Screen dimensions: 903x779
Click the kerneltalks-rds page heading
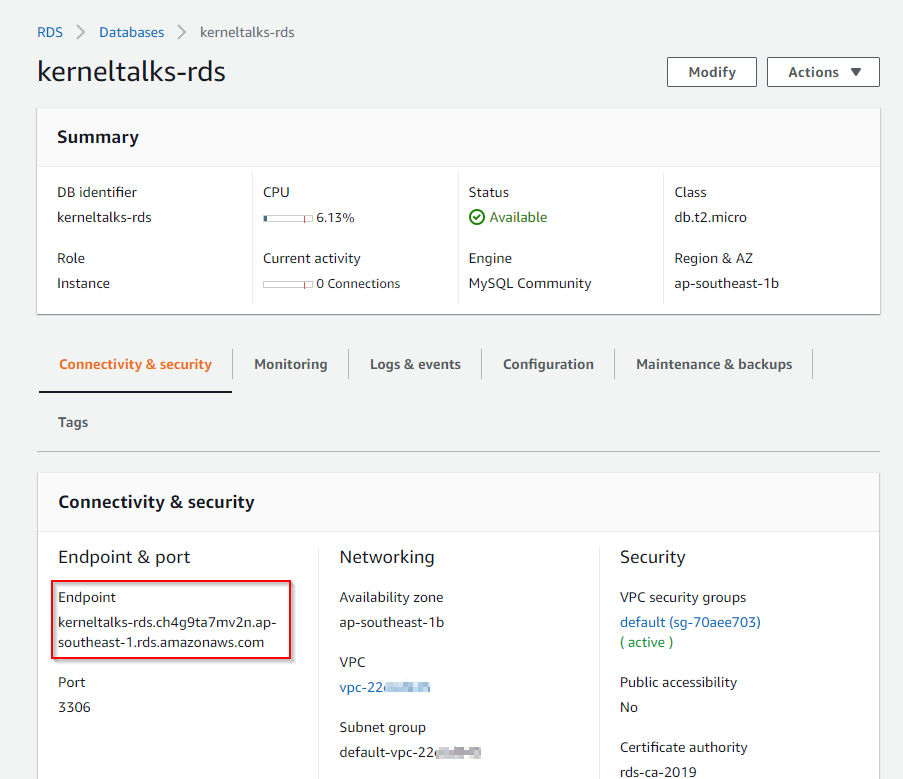(131, 71)
